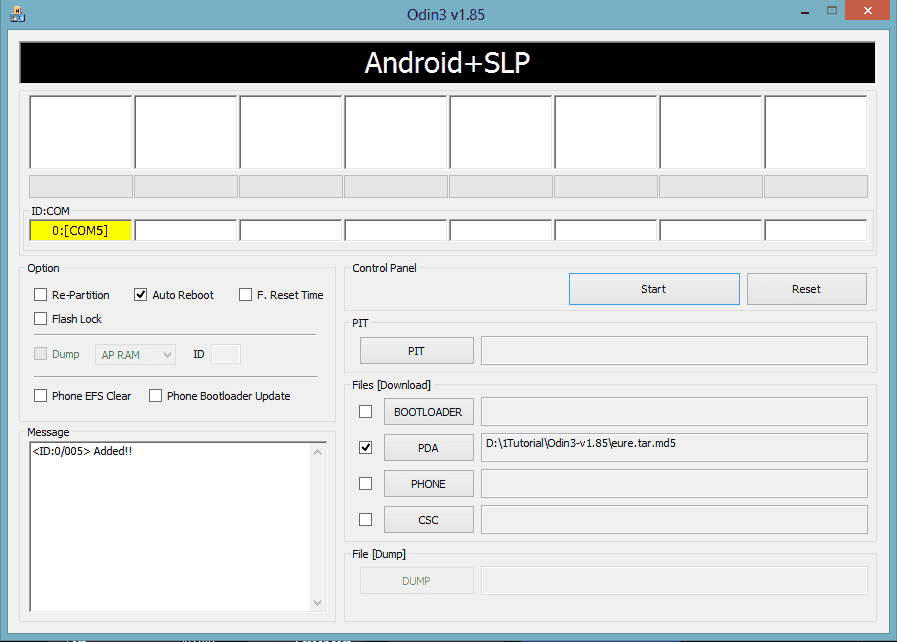Close the Odin3 window
Image resolution: width=897 pixels, height=642 pixels.
[x=868, y=11]
